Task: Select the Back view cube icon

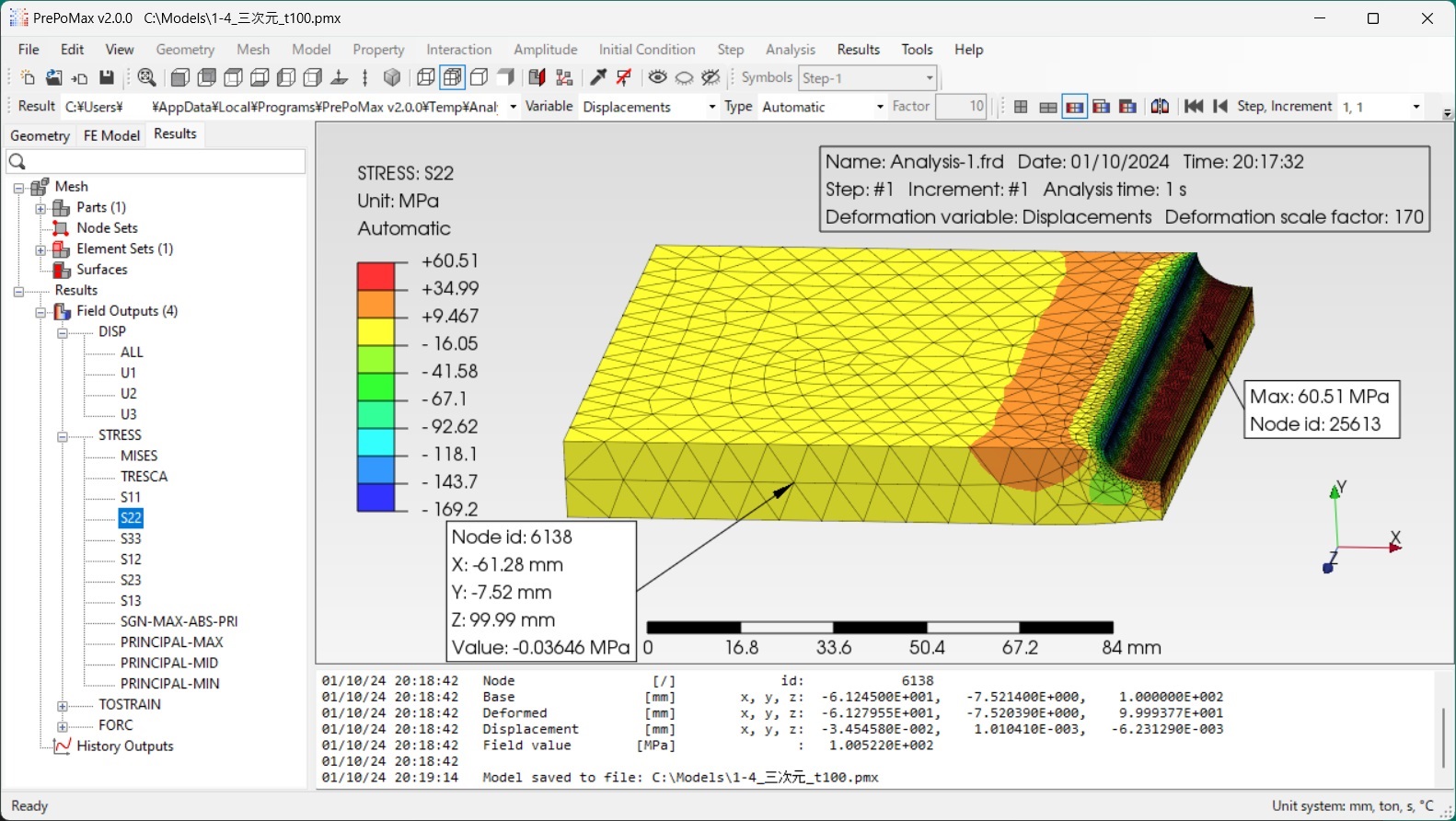Action: (207, 77)
